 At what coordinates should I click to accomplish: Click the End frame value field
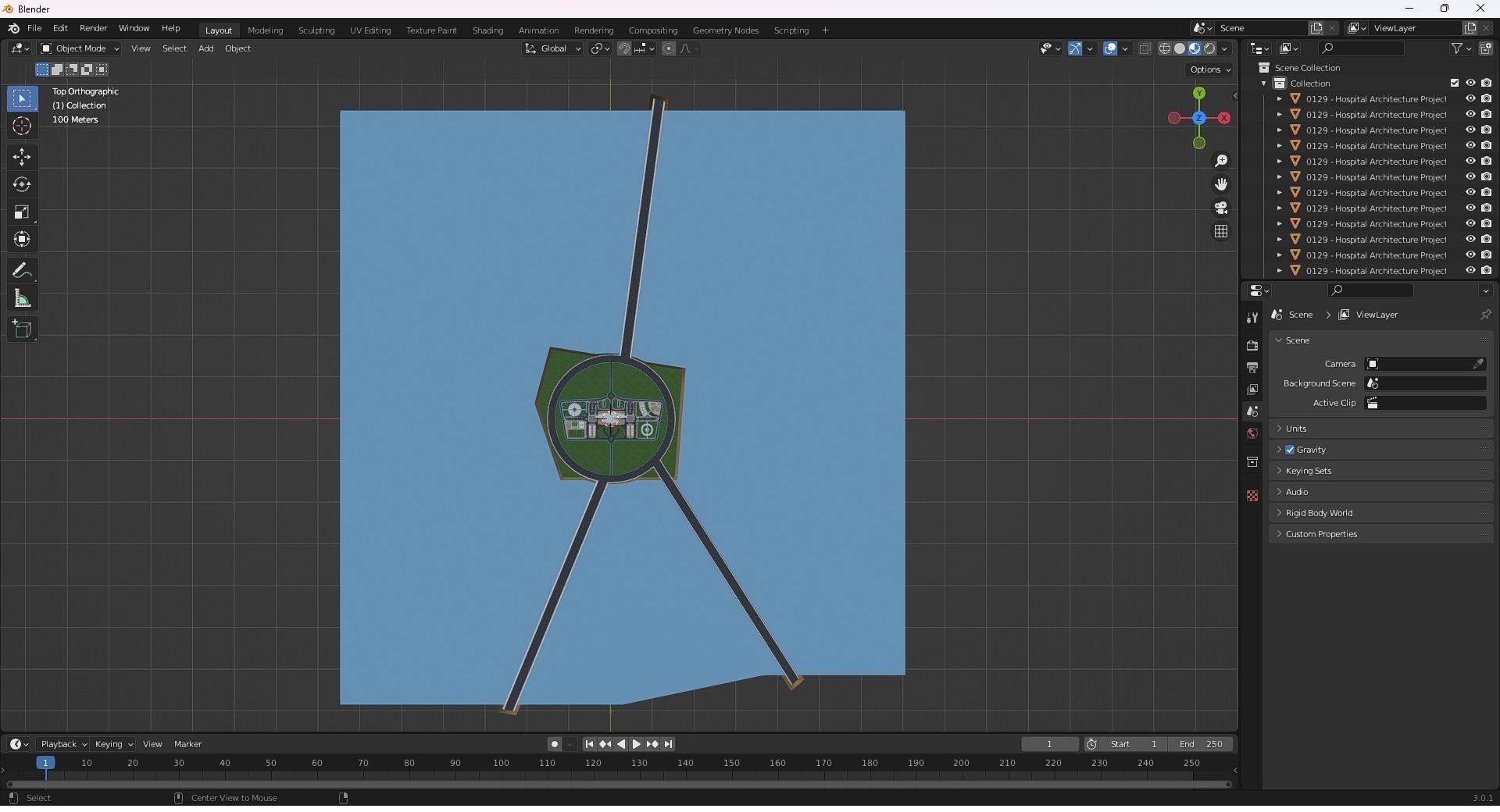(1202, 744)
